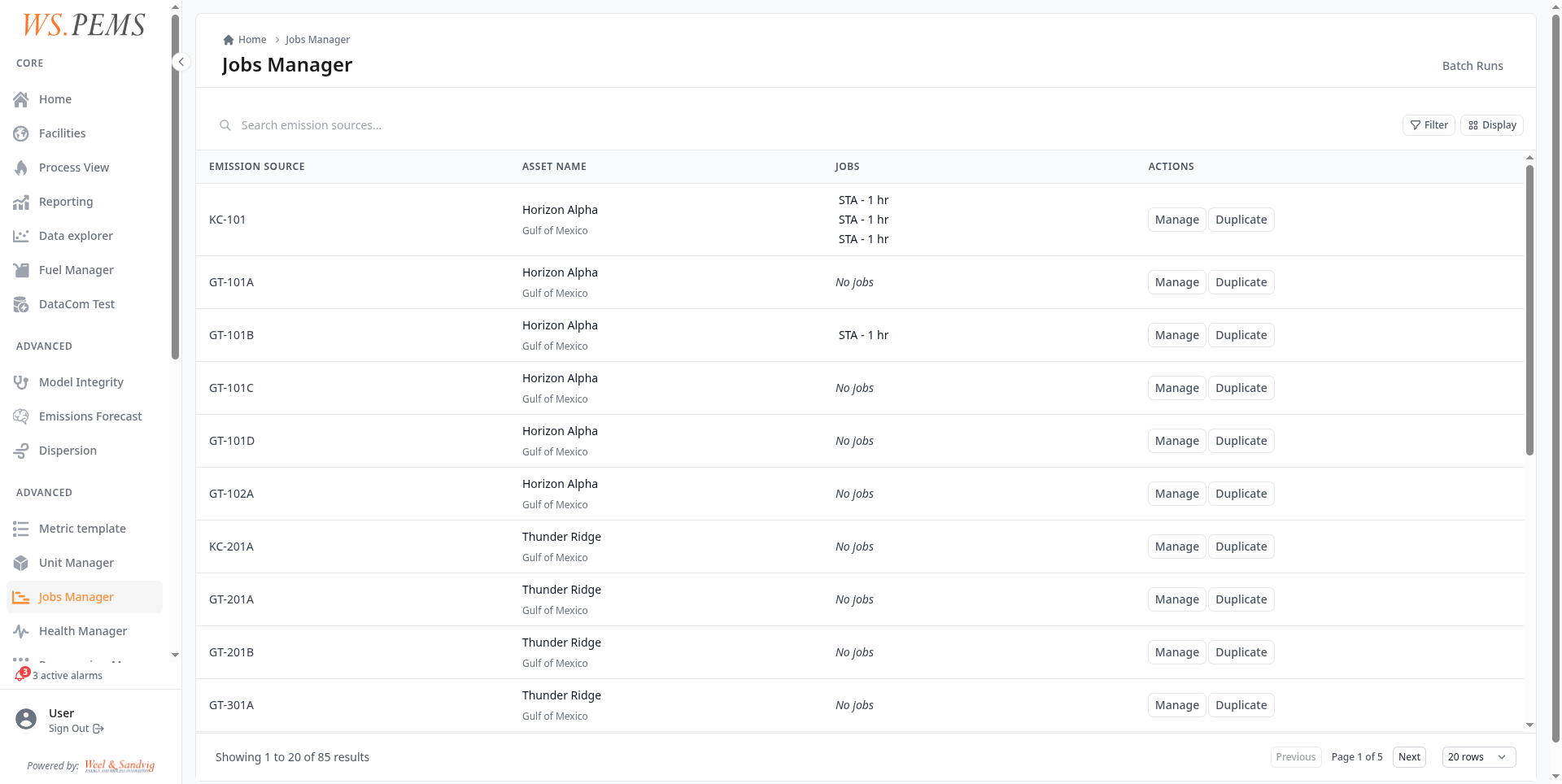
Task: Manage jobs for GT-102A
Action: 1176,494
